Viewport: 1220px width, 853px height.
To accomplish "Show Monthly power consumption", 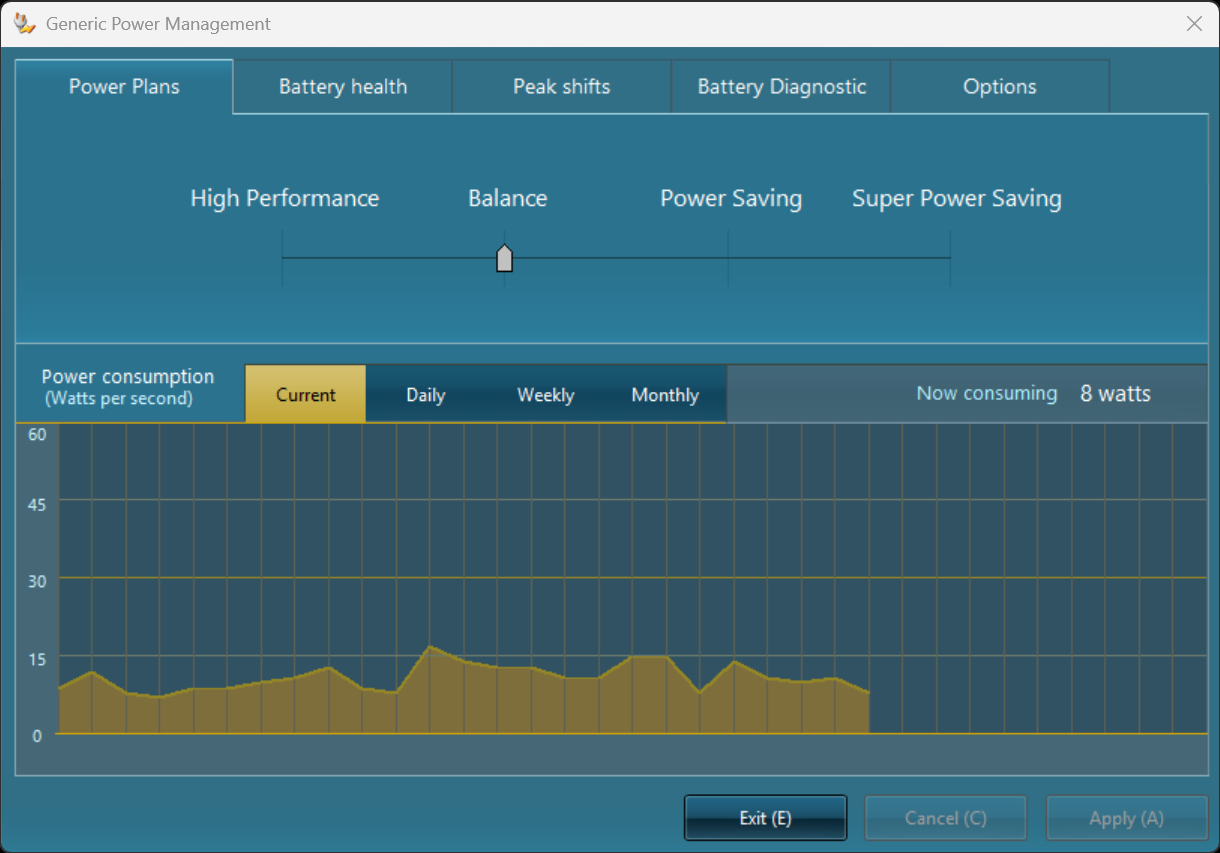I will click(665, 394).
